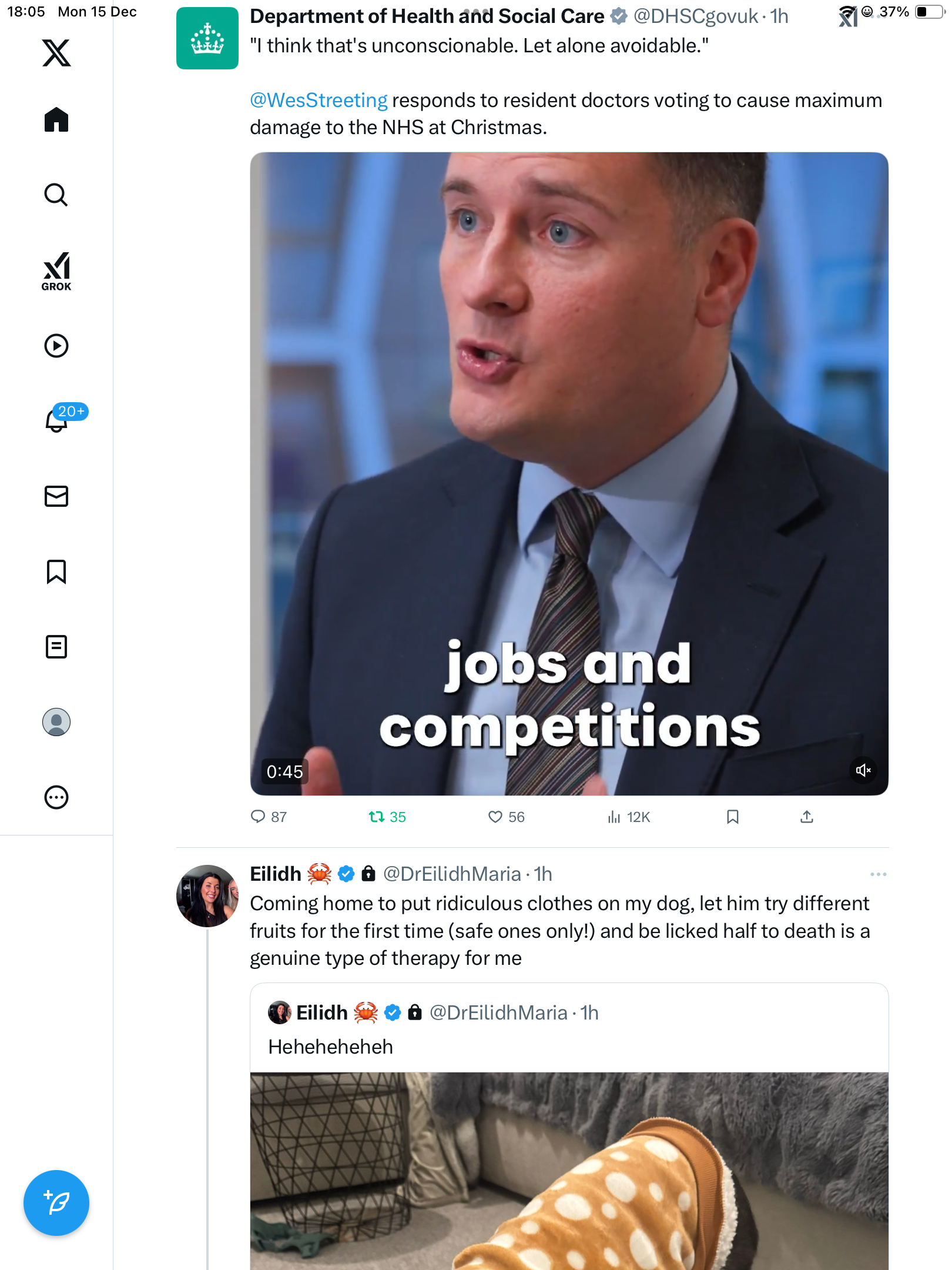Open Notifications bell with 20+ badge
The image size is (952, 1270).
coord(58,420)
